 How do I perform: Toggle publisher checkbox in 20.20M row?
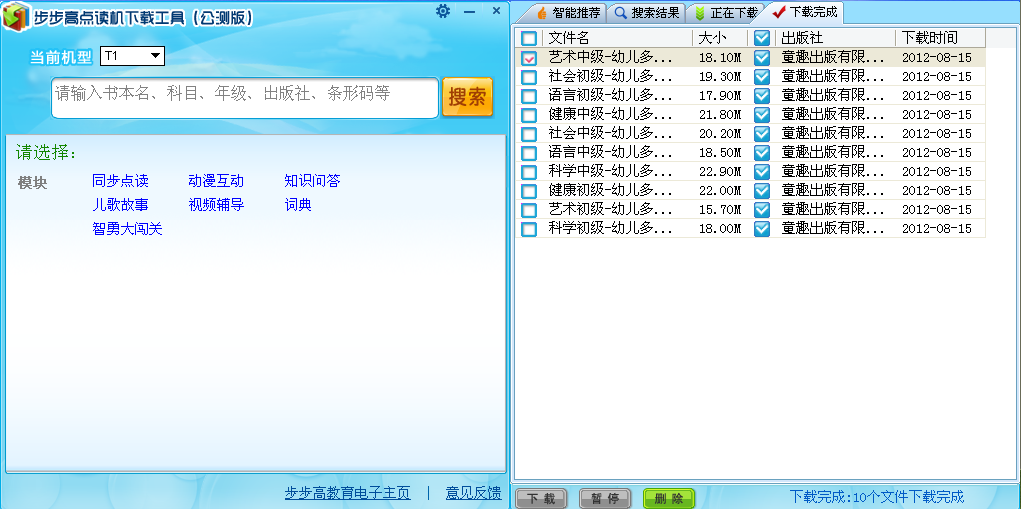[762, 134]
